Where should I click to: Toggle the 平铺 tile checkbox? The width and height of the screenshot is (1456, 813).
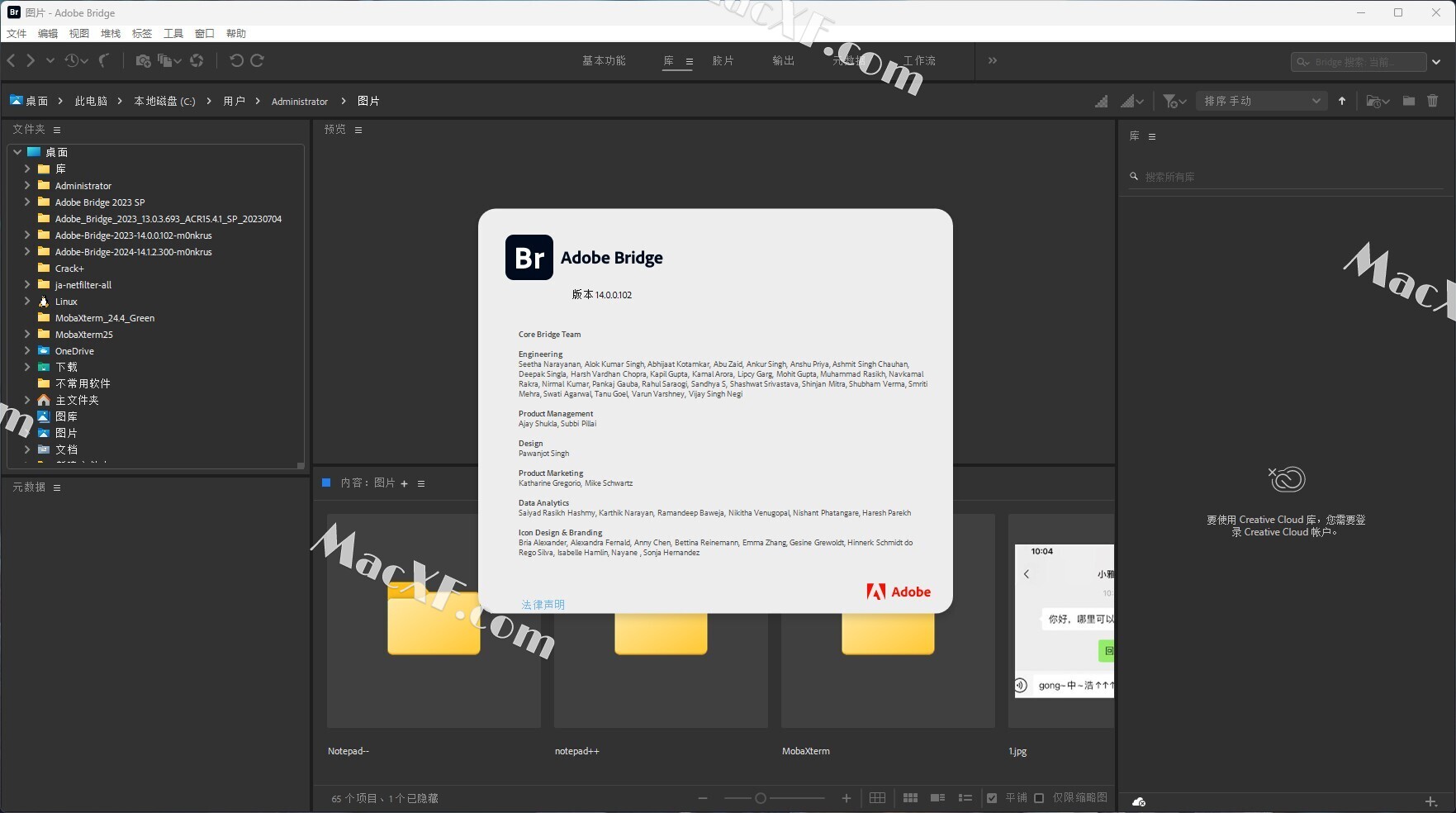(x=992, y=798)
